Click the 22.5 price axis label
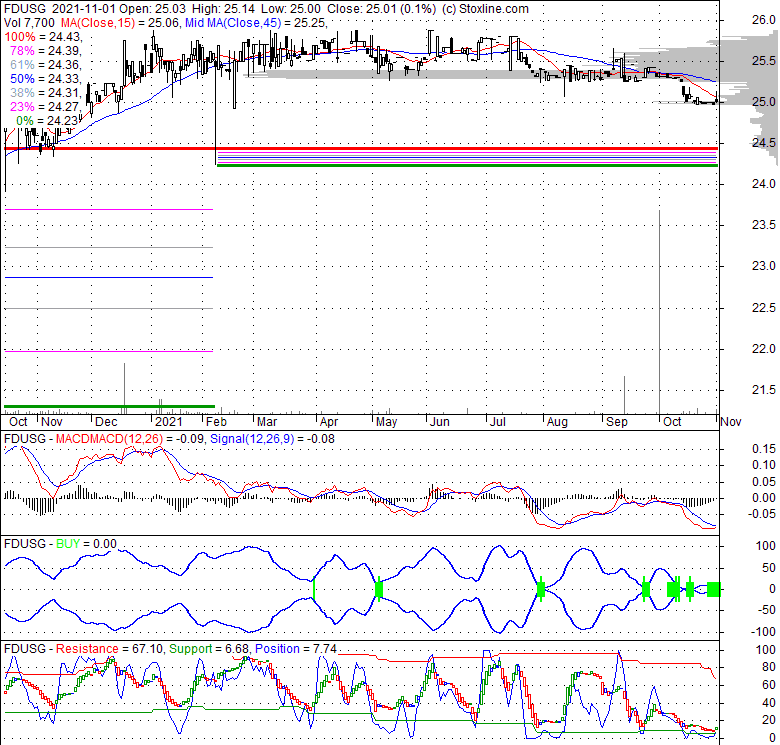Image resolution: width=780 pixels, height=745 pixels. 763,308
